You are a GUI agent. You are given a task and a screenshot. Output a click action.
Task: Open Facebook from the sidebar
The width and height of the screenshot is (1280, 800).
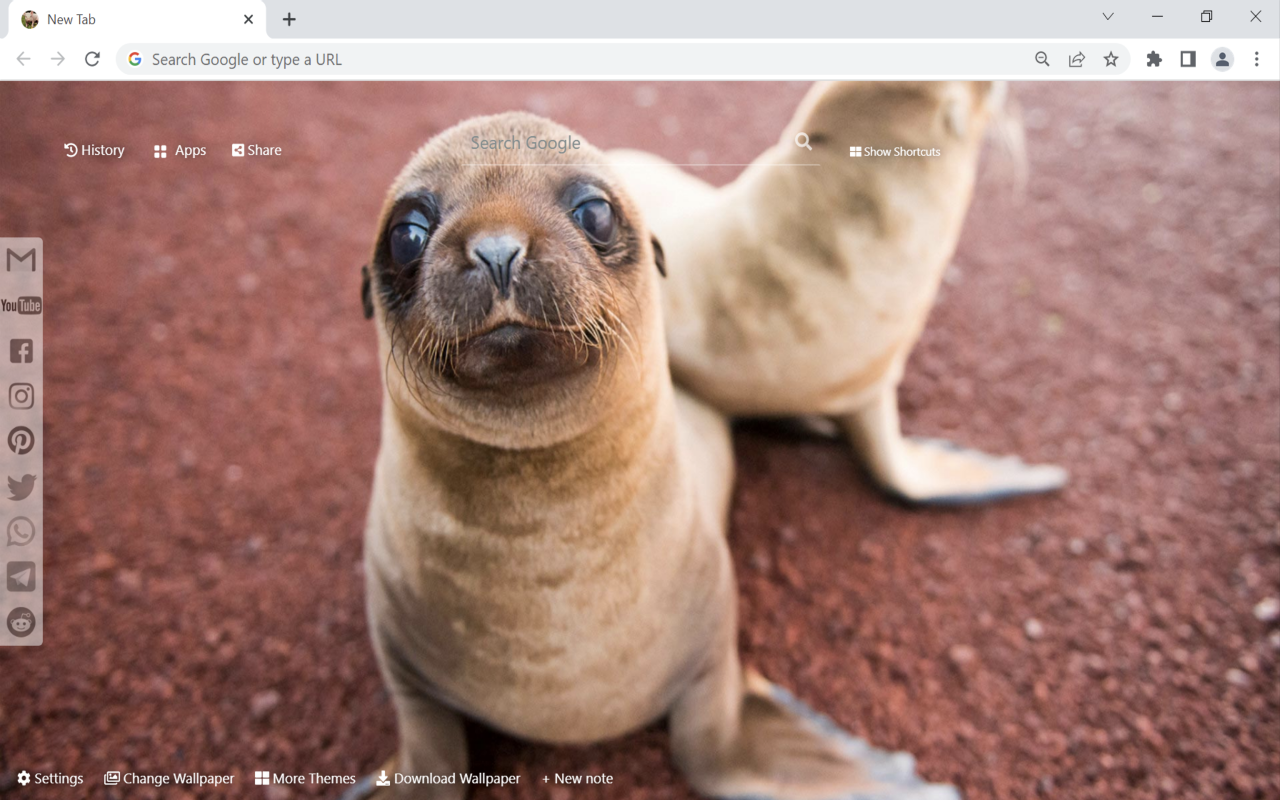[21, 350]
